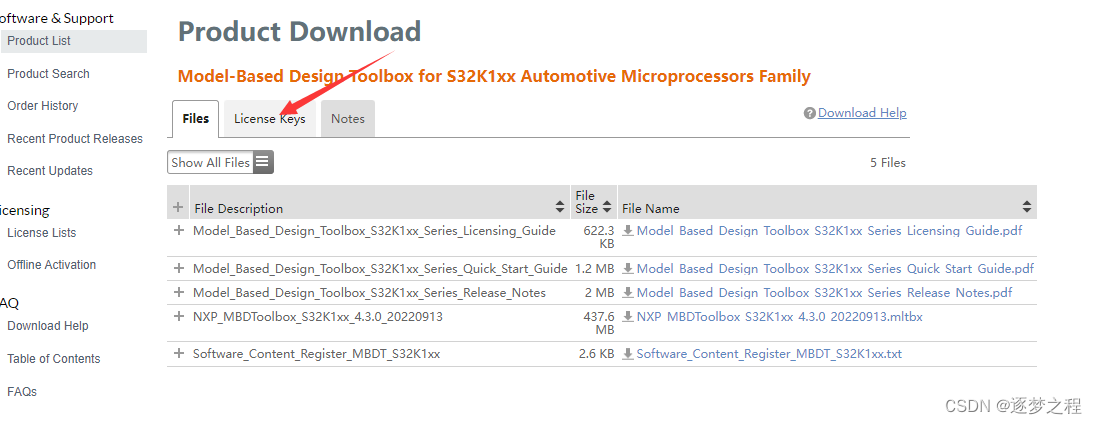Switch to the License Keys tab
The image size is (1097, 424).
269,119
